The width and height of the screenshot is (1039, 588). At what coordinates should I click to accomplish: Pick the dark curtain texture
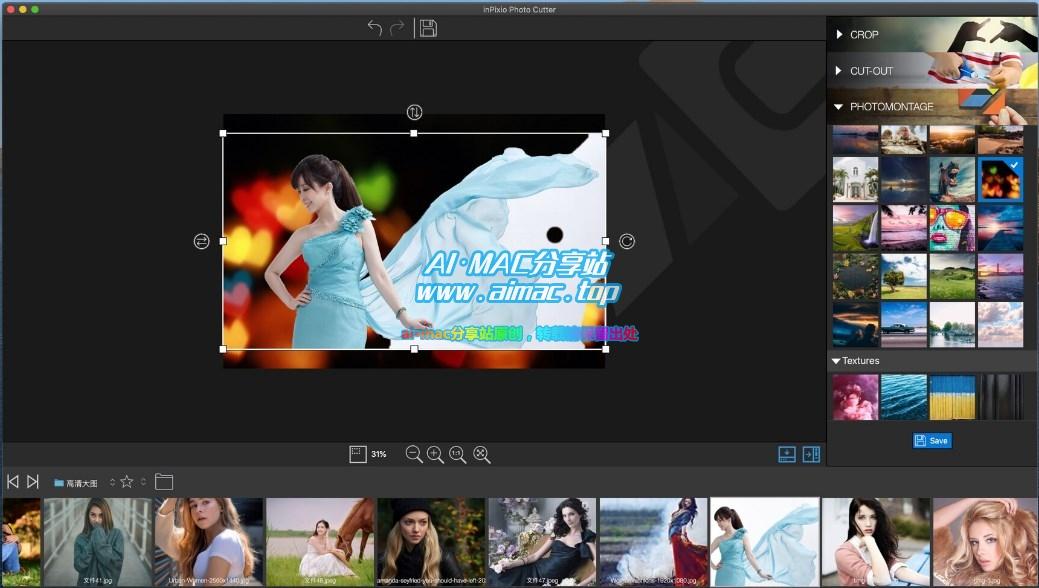(1001, 397)
